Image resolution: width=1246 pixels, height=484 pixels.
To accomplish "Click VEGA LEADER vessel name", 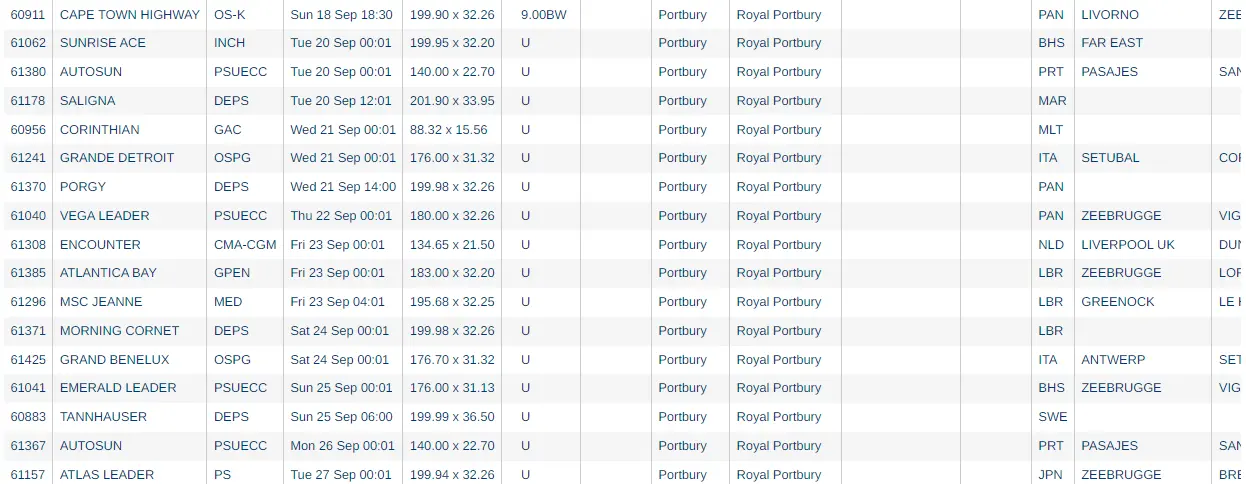I will [105, 216].
